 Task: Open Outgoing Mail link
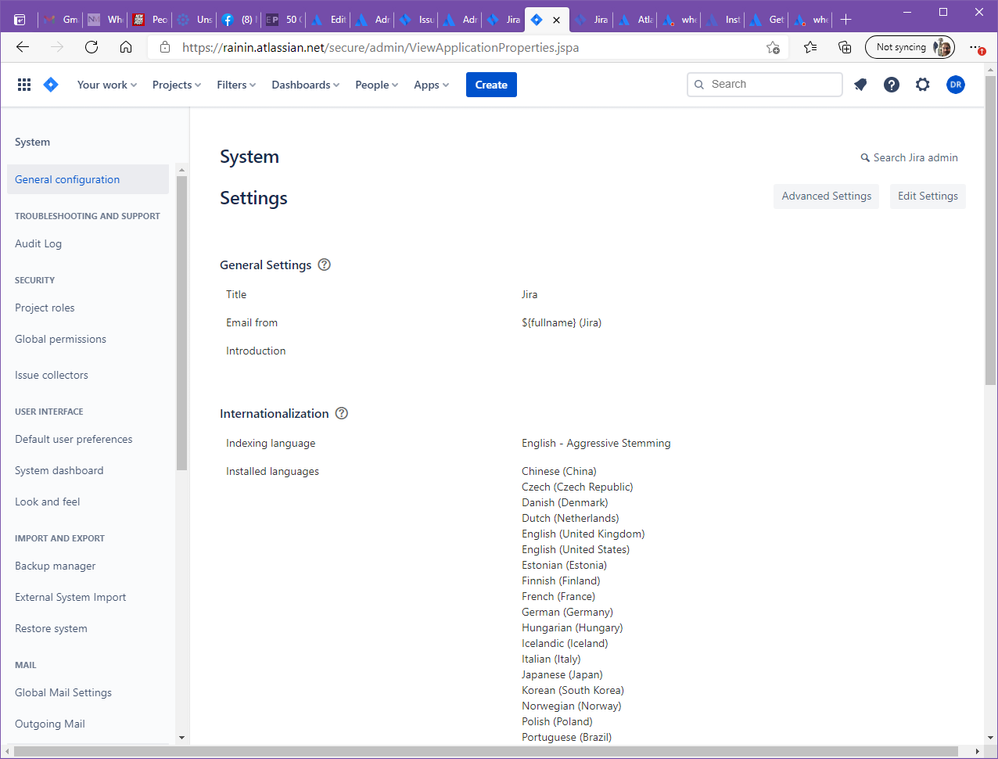(x=50, y=724)
